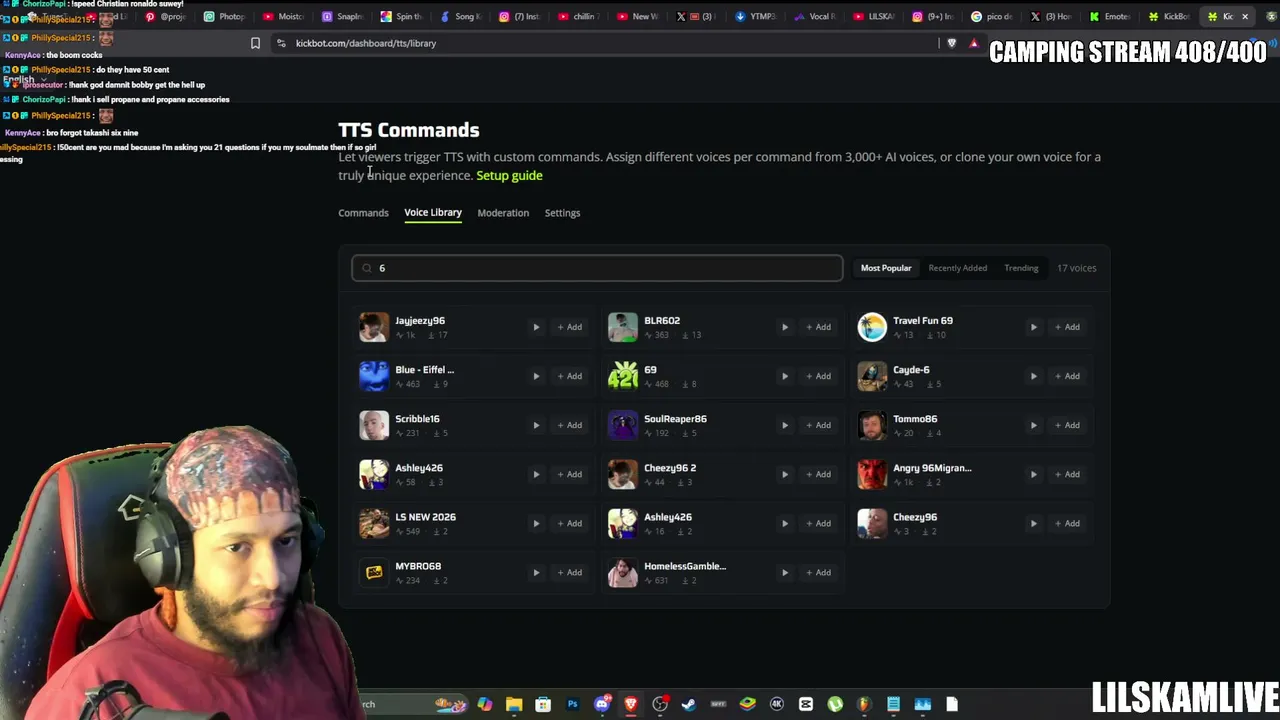Screen dimensions: 1280x720
Task: Go to the TTS Settings tab
Action: [562, 213]
